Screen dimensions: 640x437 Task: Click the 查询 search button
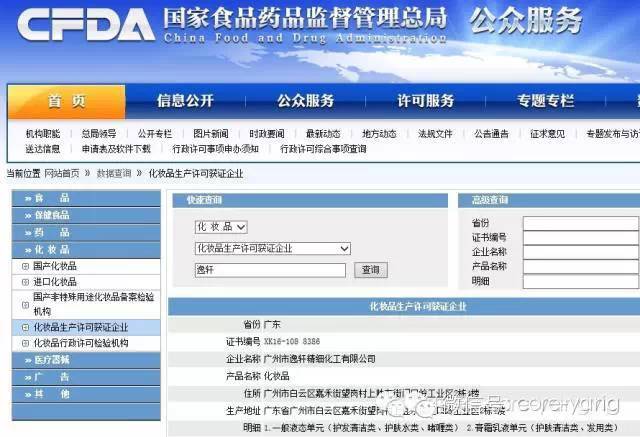click(x=371, y=270)
